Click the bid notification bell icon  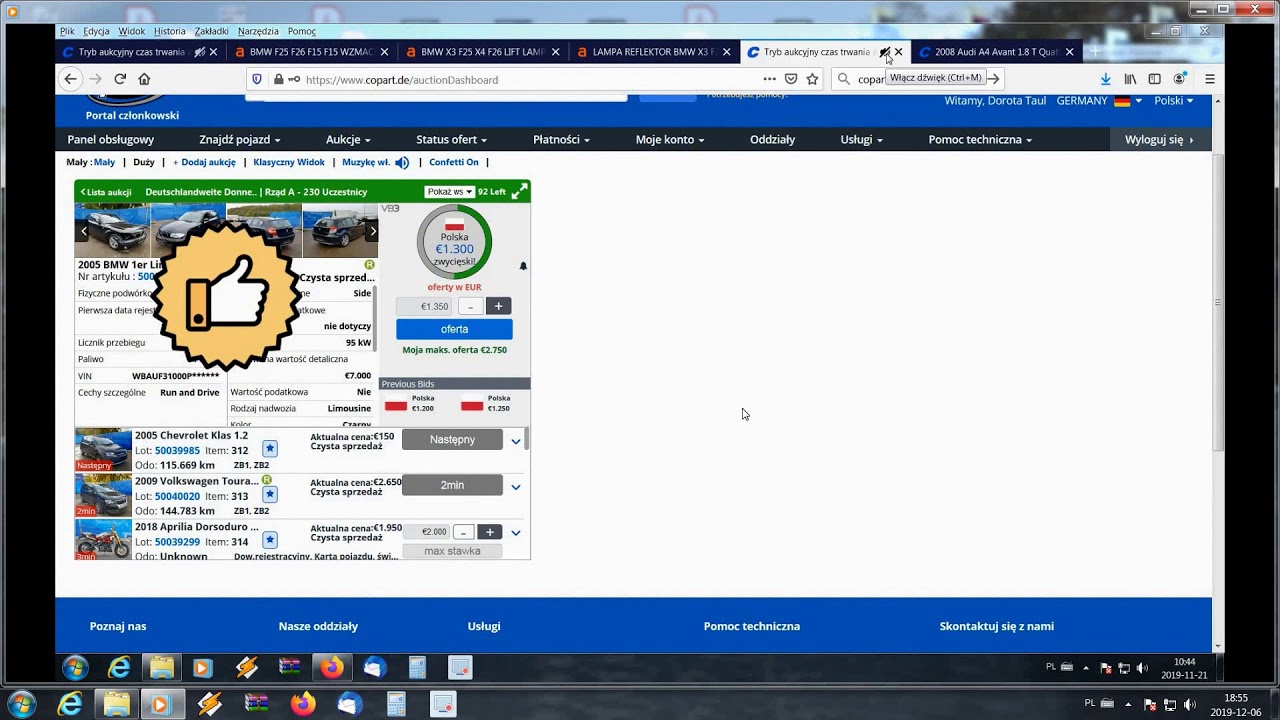click(523, 266)
